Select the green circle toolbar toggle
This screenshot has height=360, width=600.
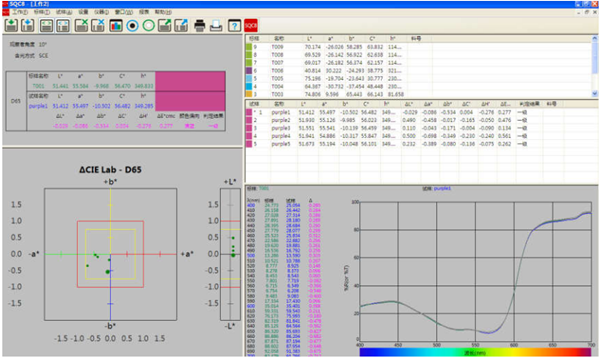[148, 26]
